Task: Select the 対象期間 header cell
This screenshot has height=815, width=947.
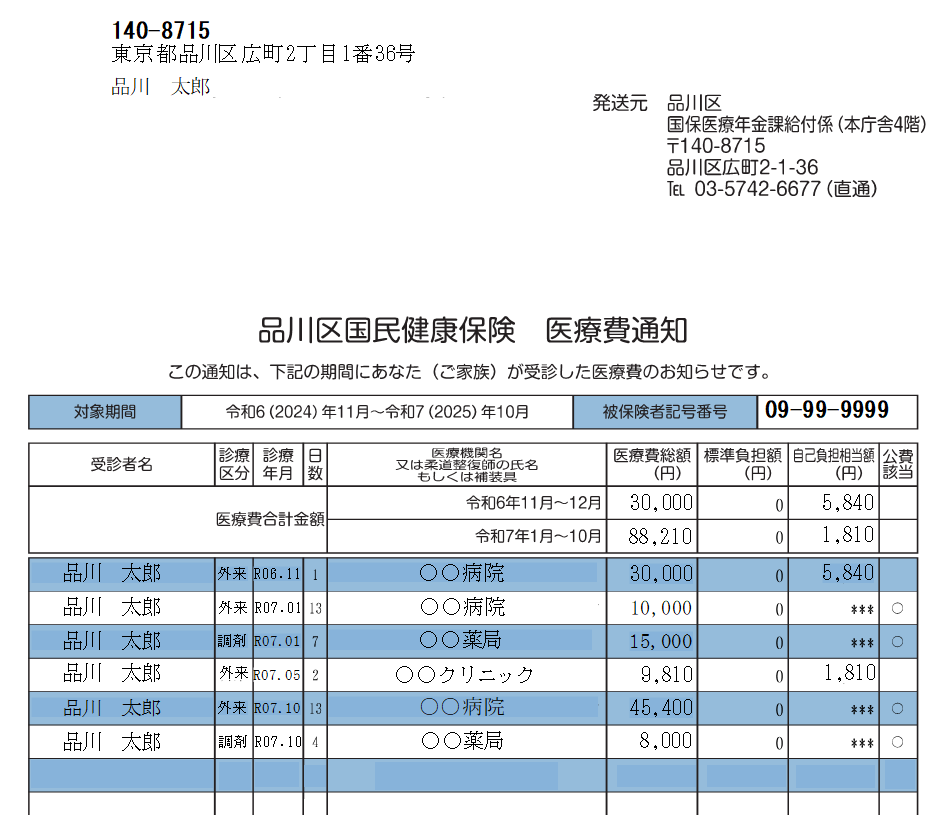Action: pos(105,412)
